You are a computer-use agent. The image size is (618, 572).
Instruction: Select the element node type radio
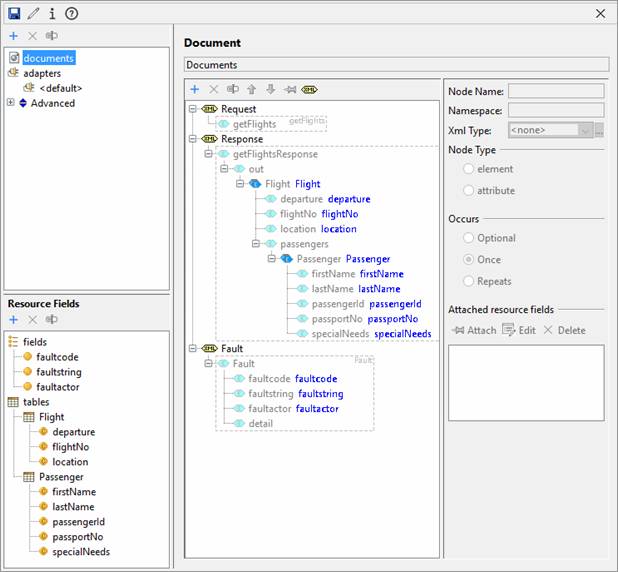[469, 170]
